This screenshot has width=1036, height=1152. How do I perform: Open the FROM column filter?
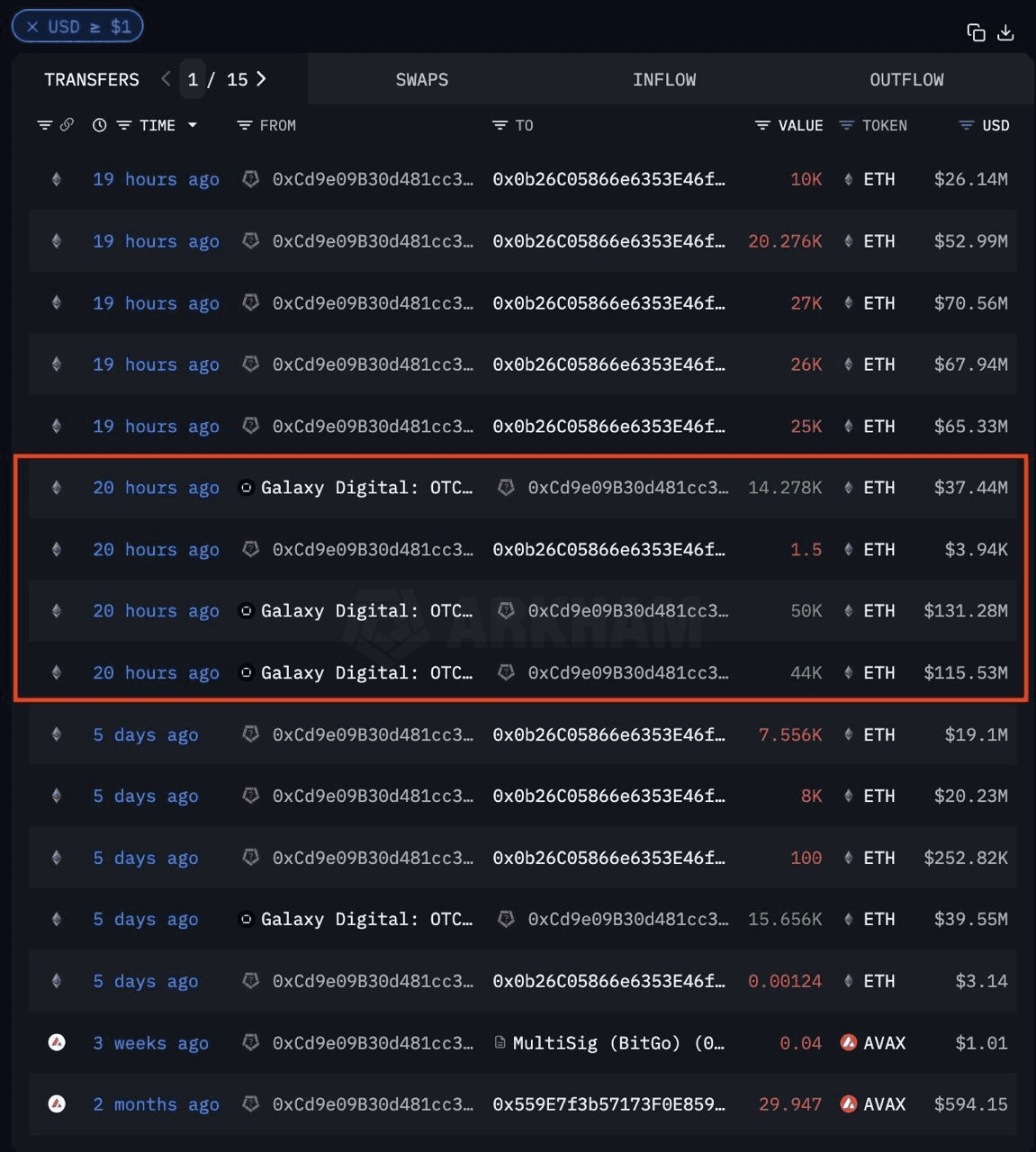[244, 125]
